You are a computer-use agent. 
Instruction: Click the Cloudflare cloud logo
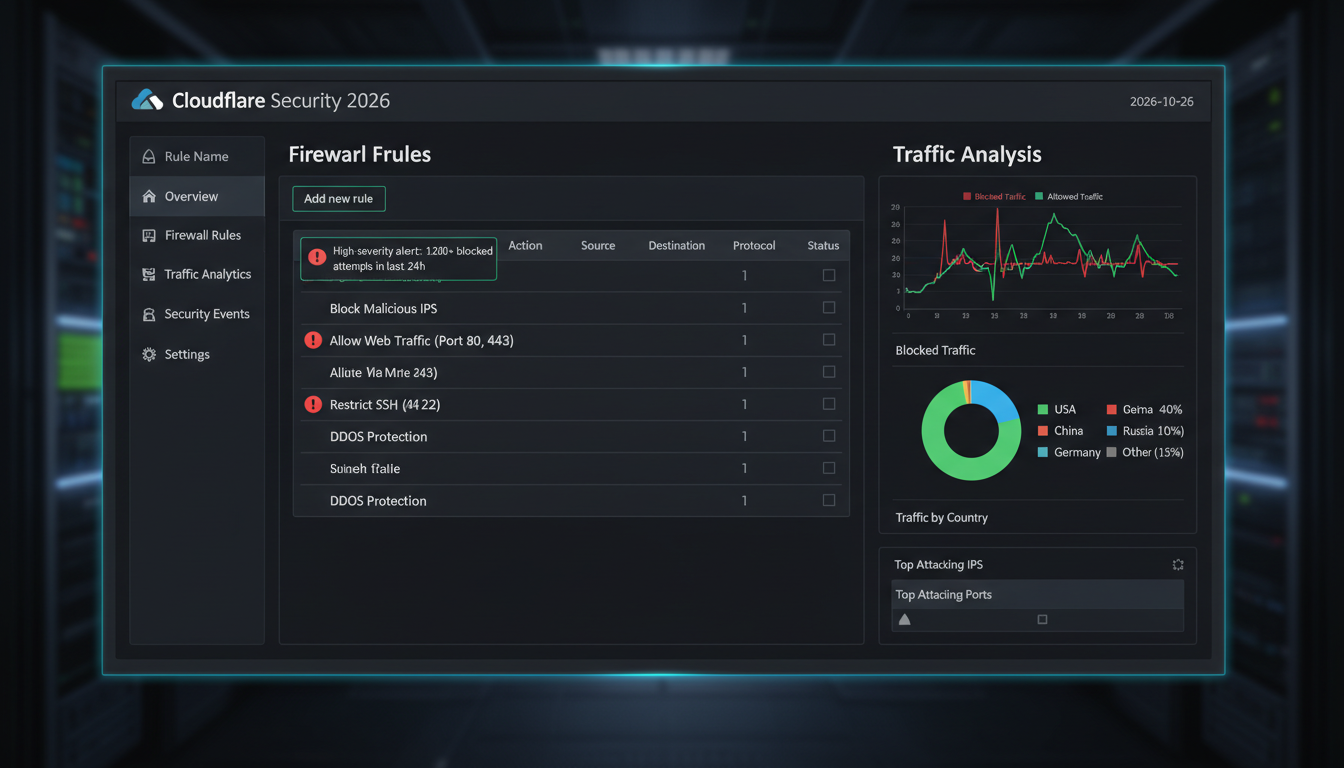(x=147, y=100)
